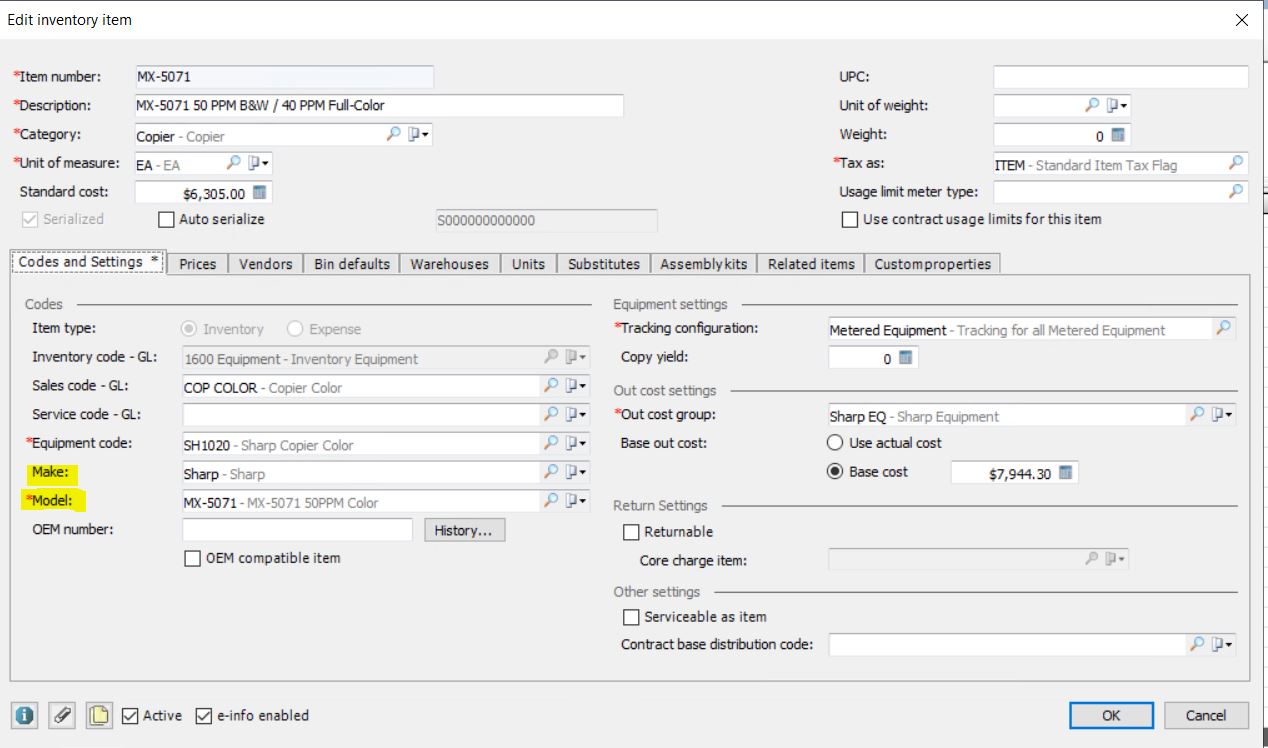Click the Tax as search magnifier
The height and width of the screenshot is (748, 1268).
tap(1237, 163)
